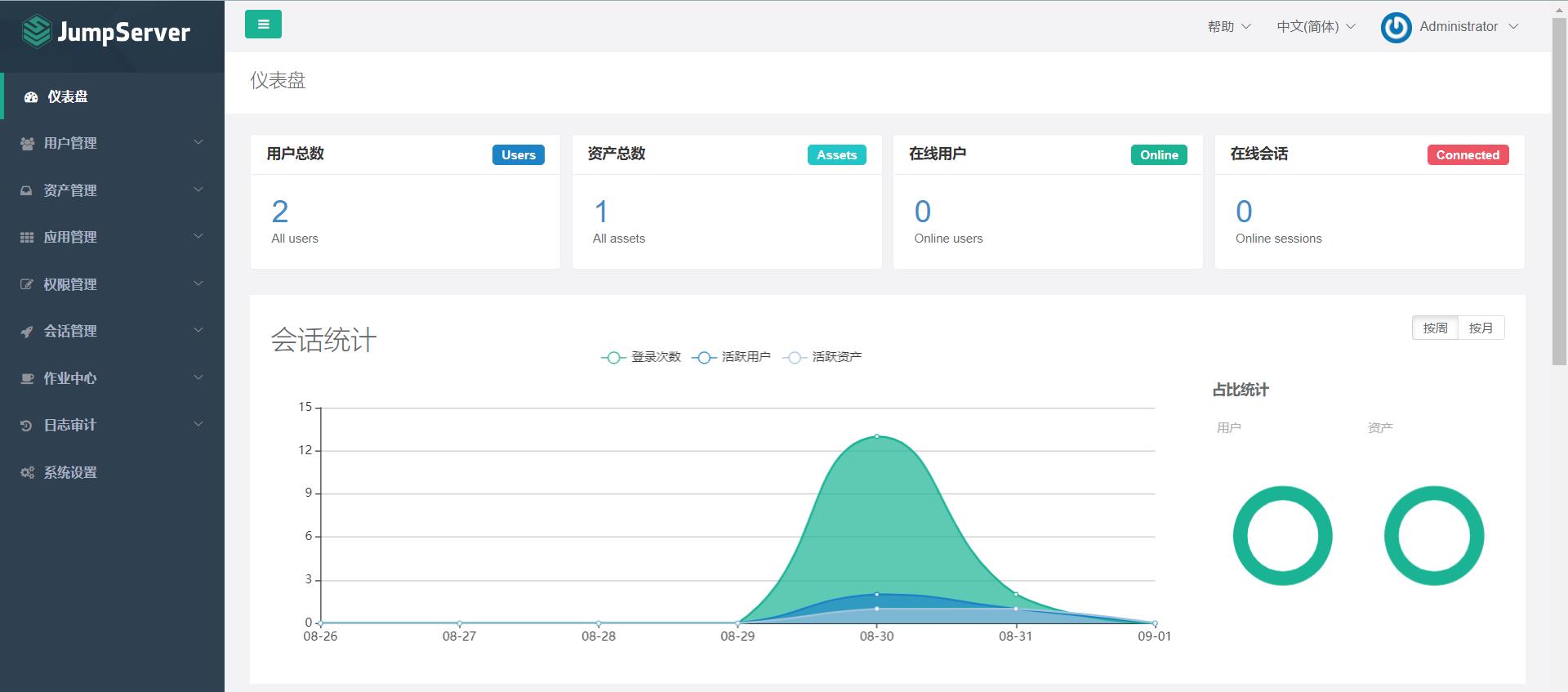This screenshot has width=1568, height=692.
Task: Click the teal Assets badge
Action: 837,155
